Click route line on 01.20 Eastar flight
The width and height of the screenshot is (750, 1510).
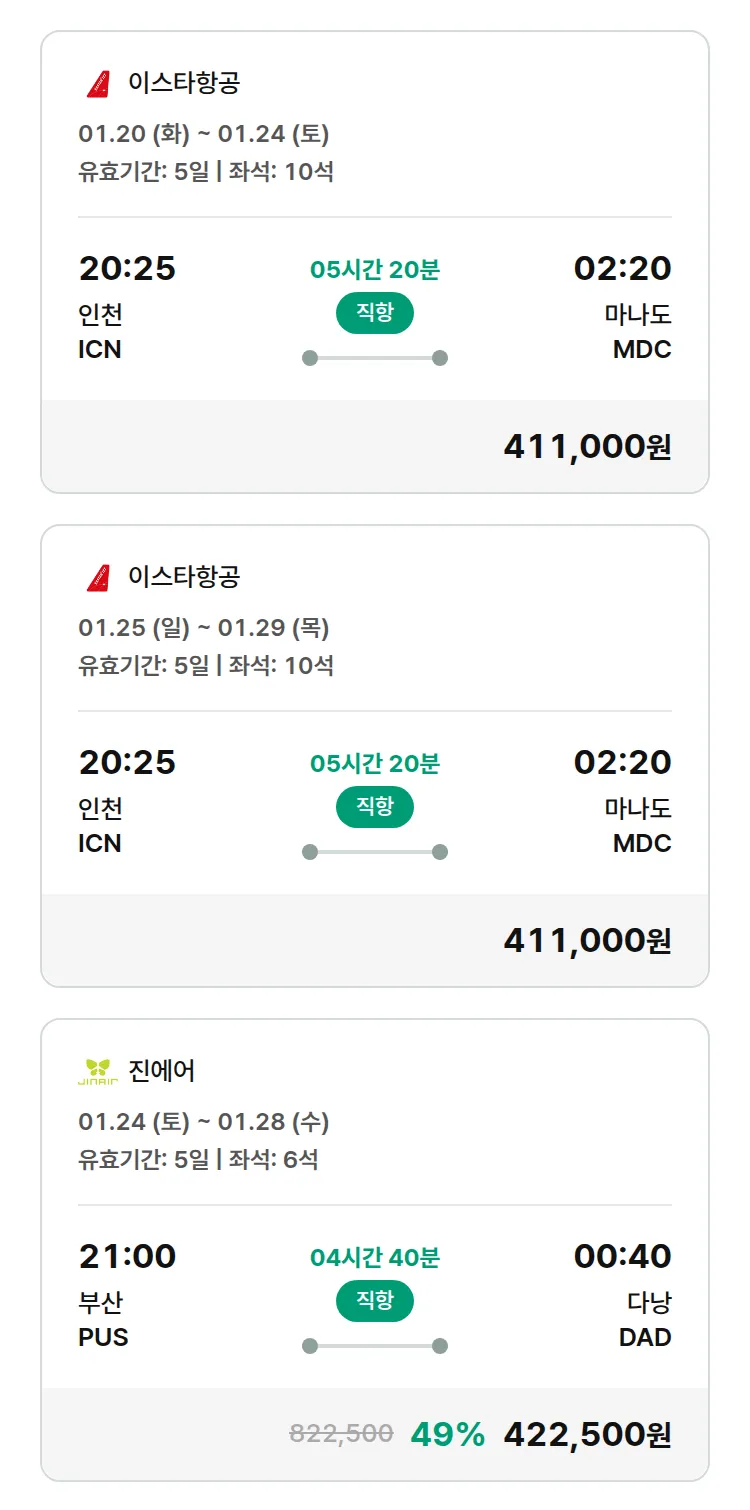(x=374, y=358)
